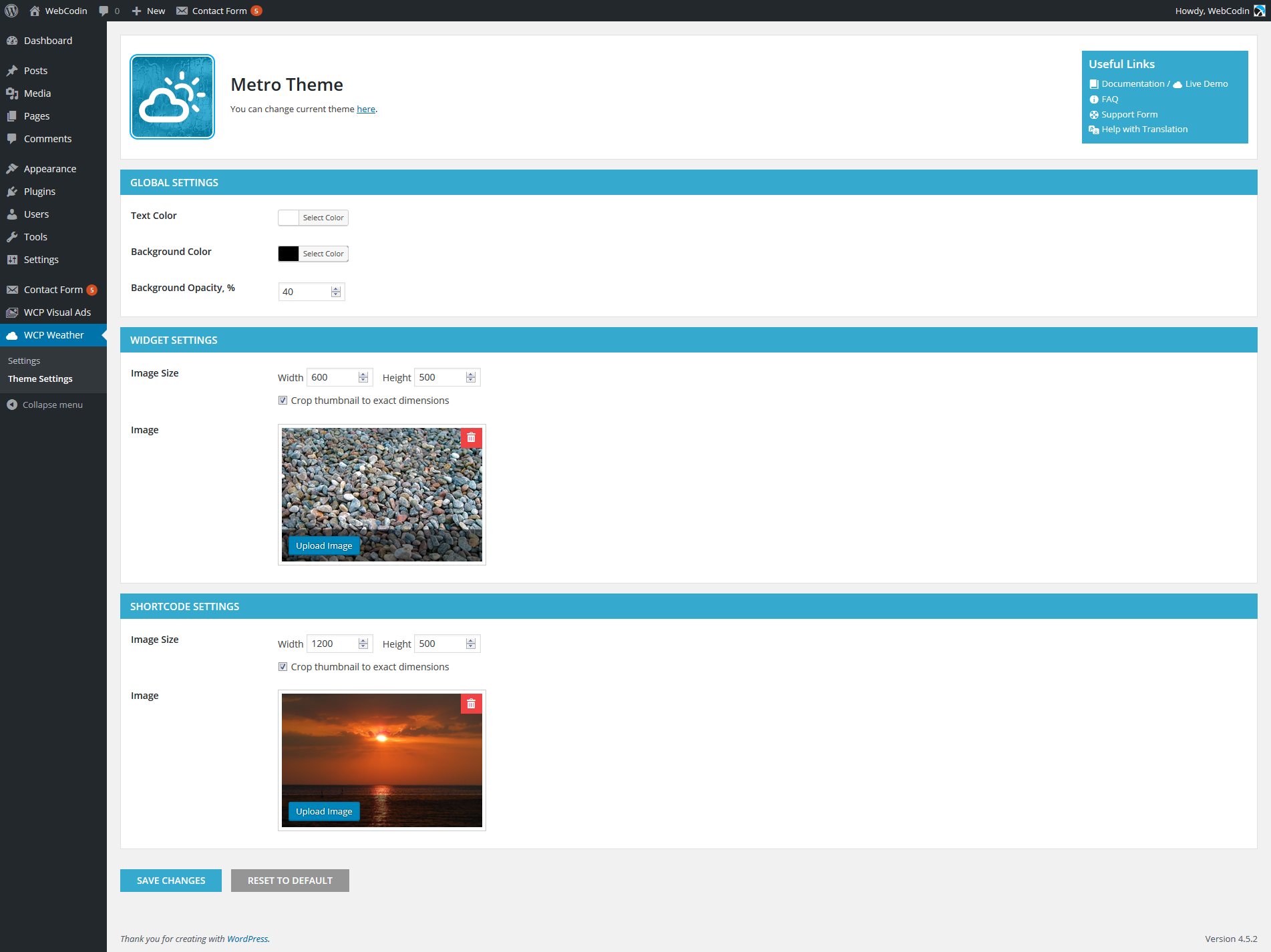Click the Contact Form envelope icon in sidebar

12,290
